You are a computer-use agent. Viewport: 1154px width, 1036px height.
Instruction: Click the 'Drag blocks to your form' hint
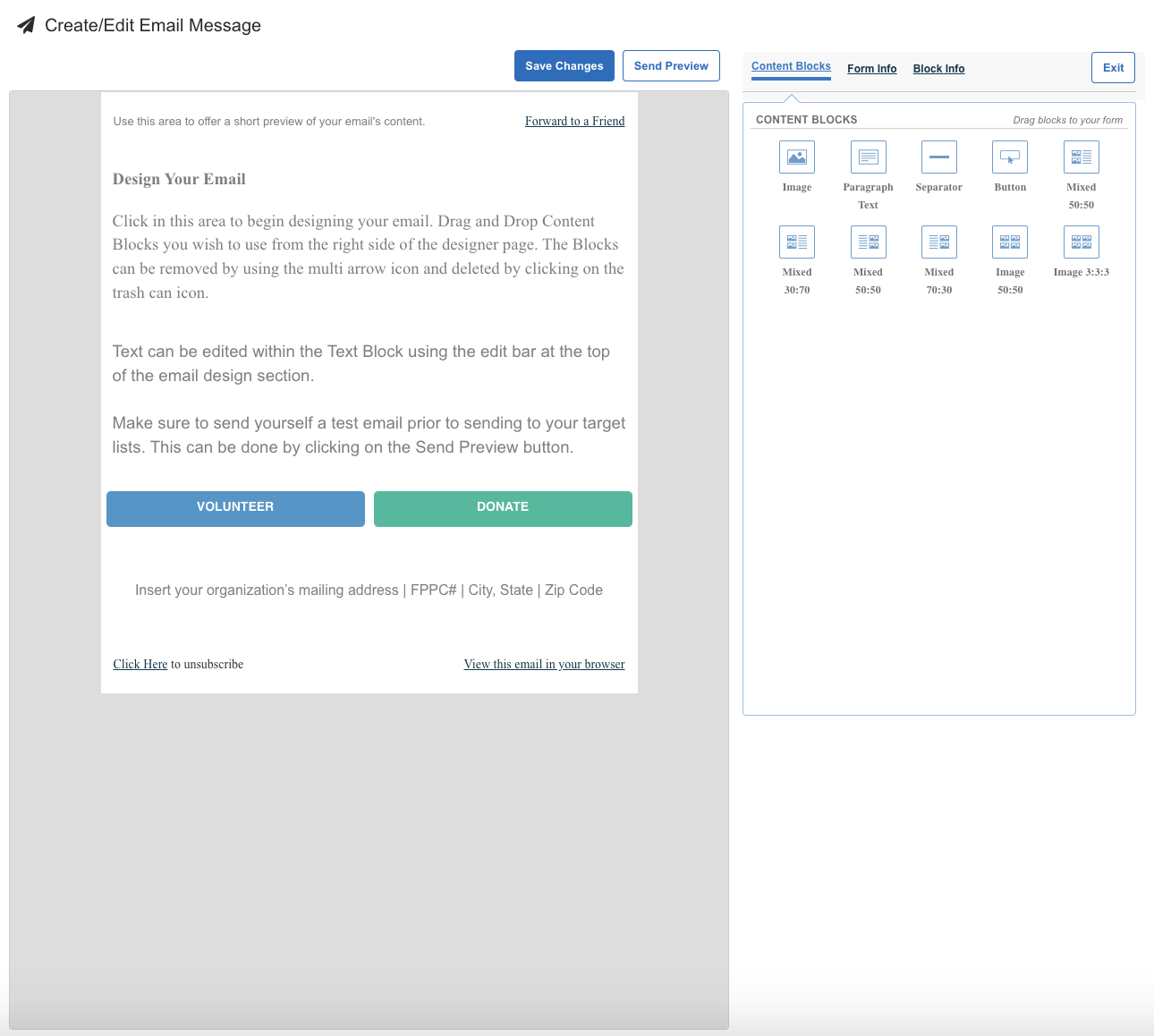point(1067,120)
